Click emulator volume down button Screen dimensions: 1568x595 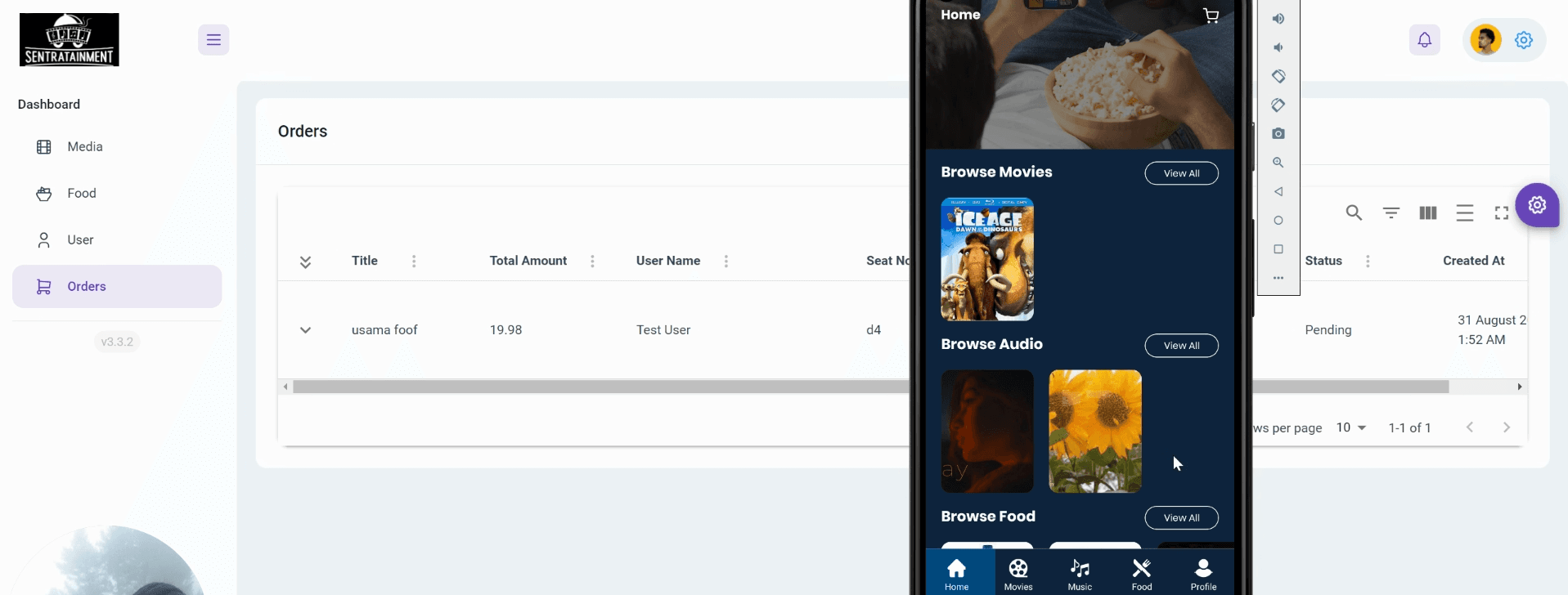[1278, 47]
